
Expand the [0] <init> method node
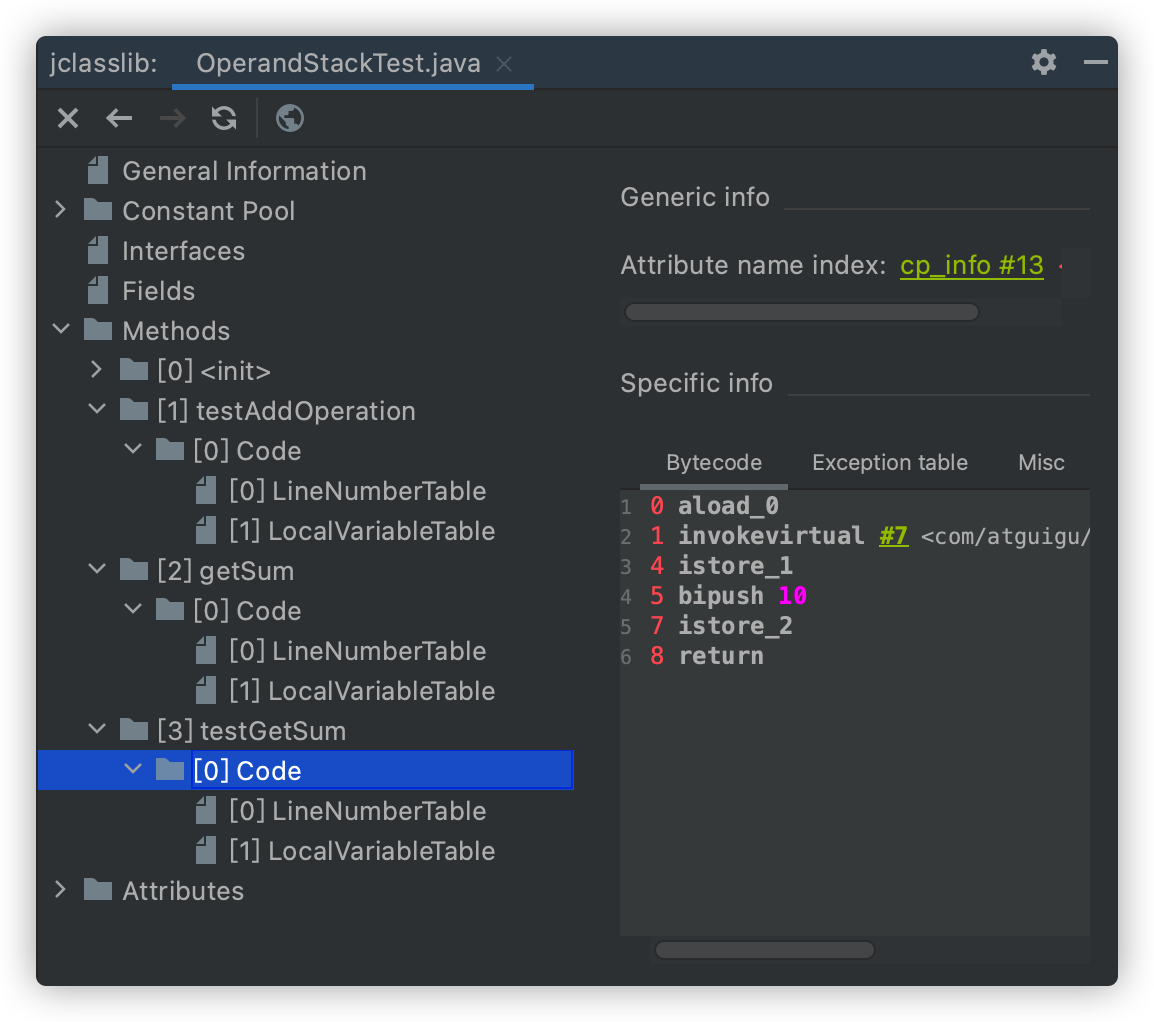[96, 370]
